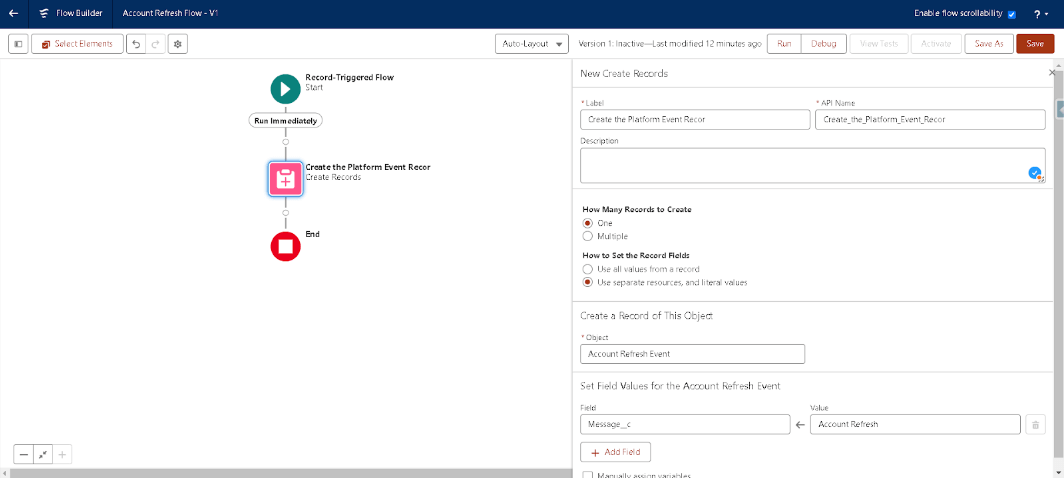Image resolution: width=1064 pixels, height=480 pixels.
Task: Open the Value resource picker
Action: click(x=915, y=424)
